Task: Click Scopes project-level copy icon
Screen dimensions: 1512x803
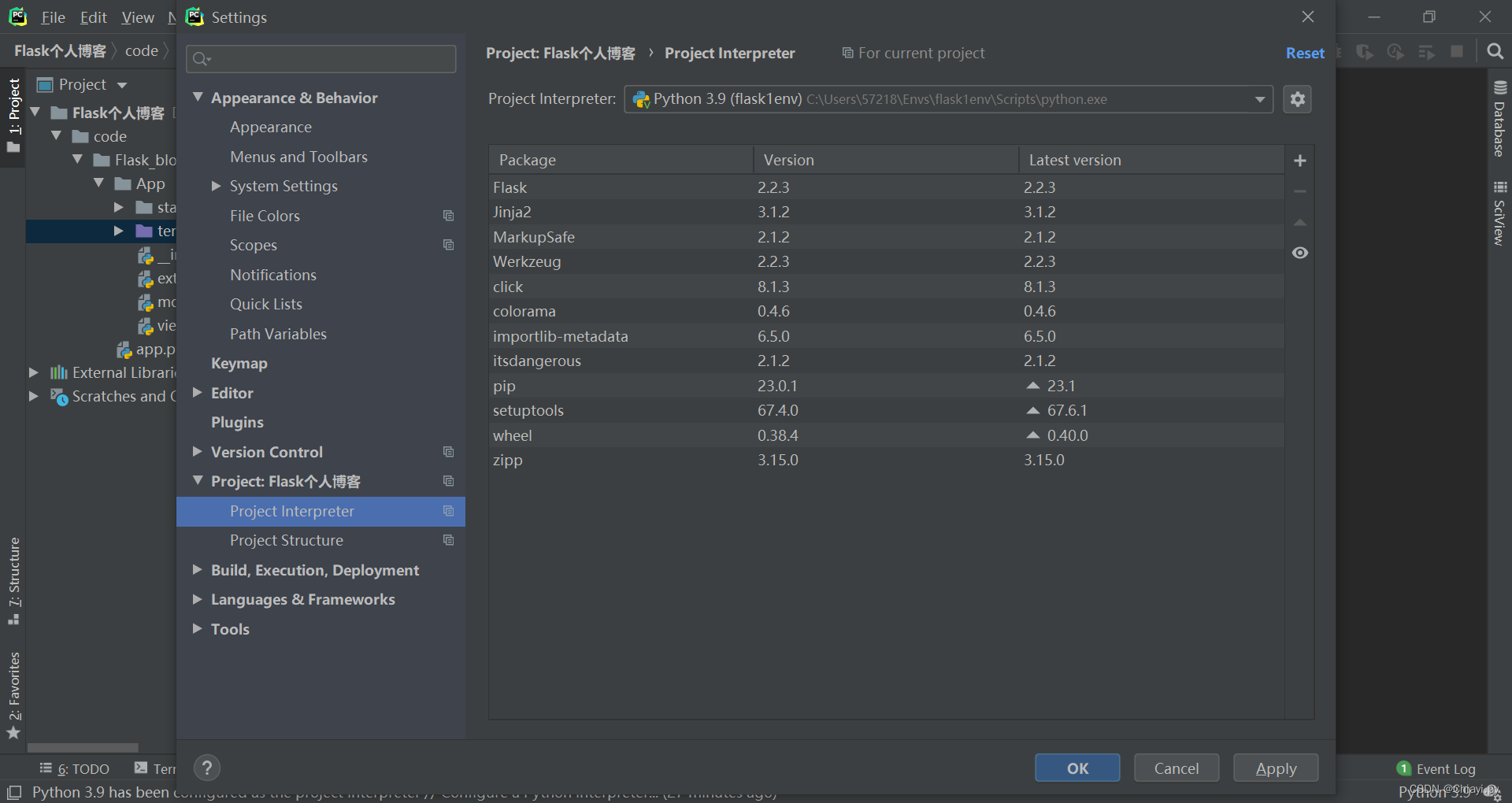Action: click(x=449, y=245)
